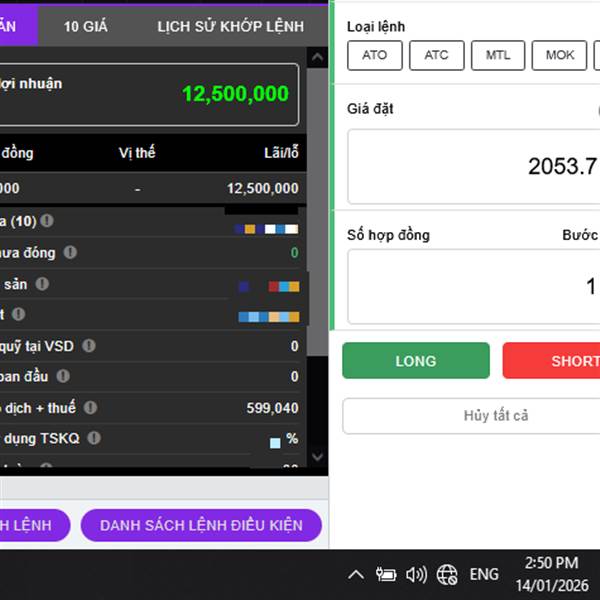This screenshot has height=600, width=600.
Task: Show hidden system tray icons chevron
Action: click(x=356, y=574)
